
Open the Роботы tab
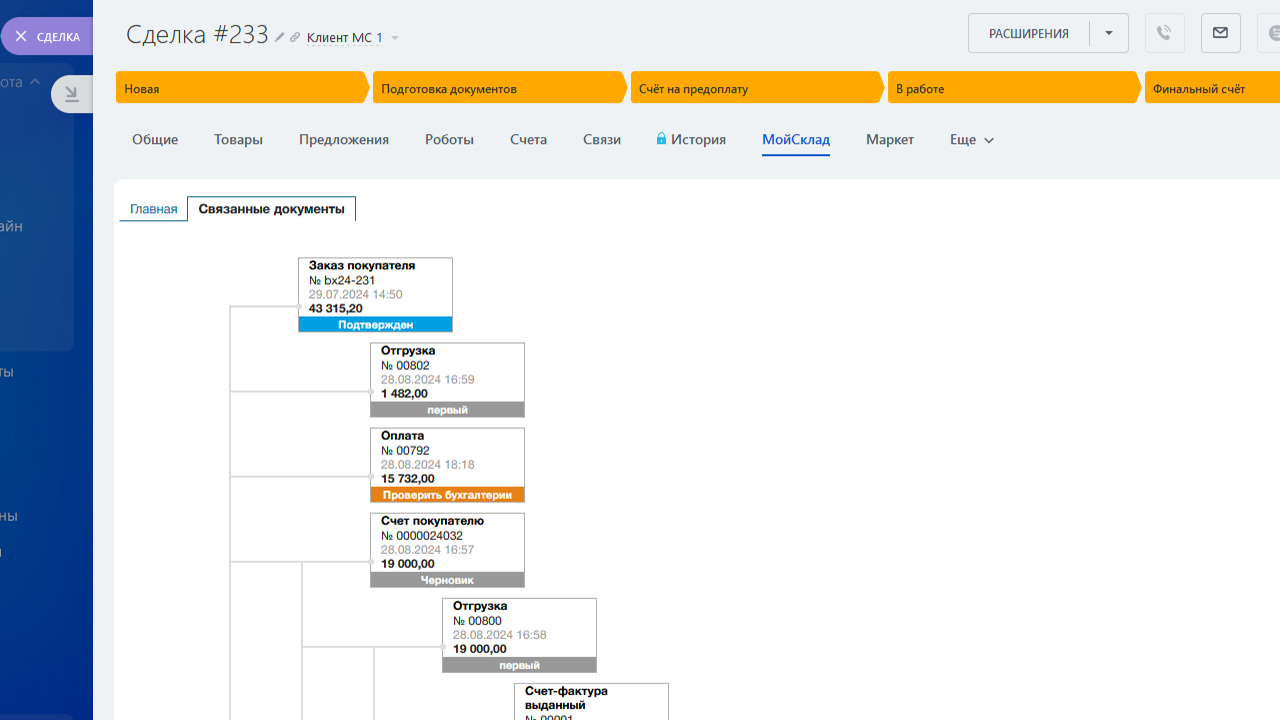(x=449, y=140)
